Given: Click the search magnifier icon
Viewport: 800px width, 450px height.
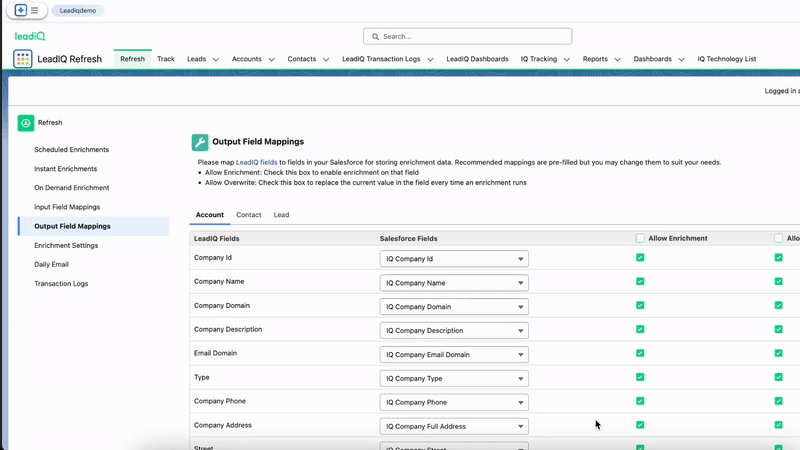Looking at the screenshot, I should [x=376, y=37].
